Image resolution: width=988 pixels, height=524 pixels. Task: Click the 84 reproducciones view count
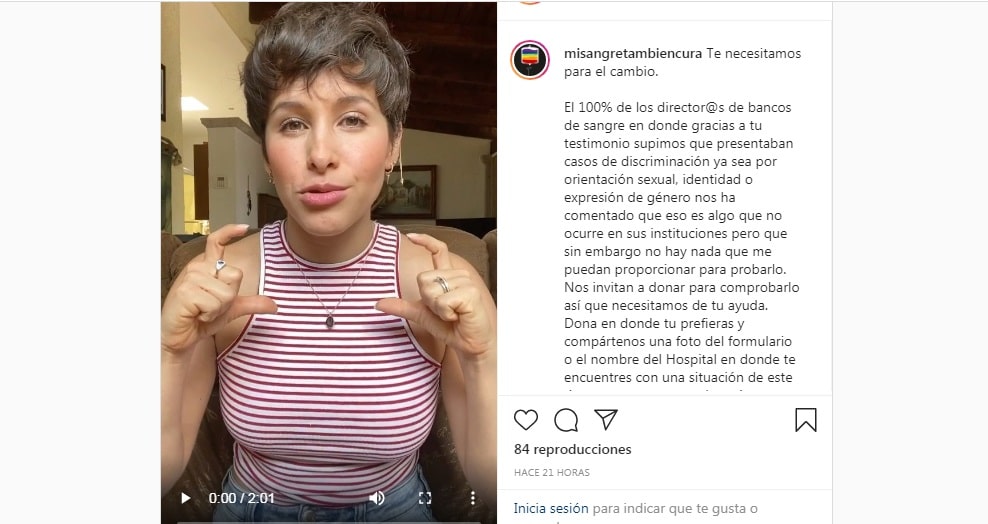point(573,449)
